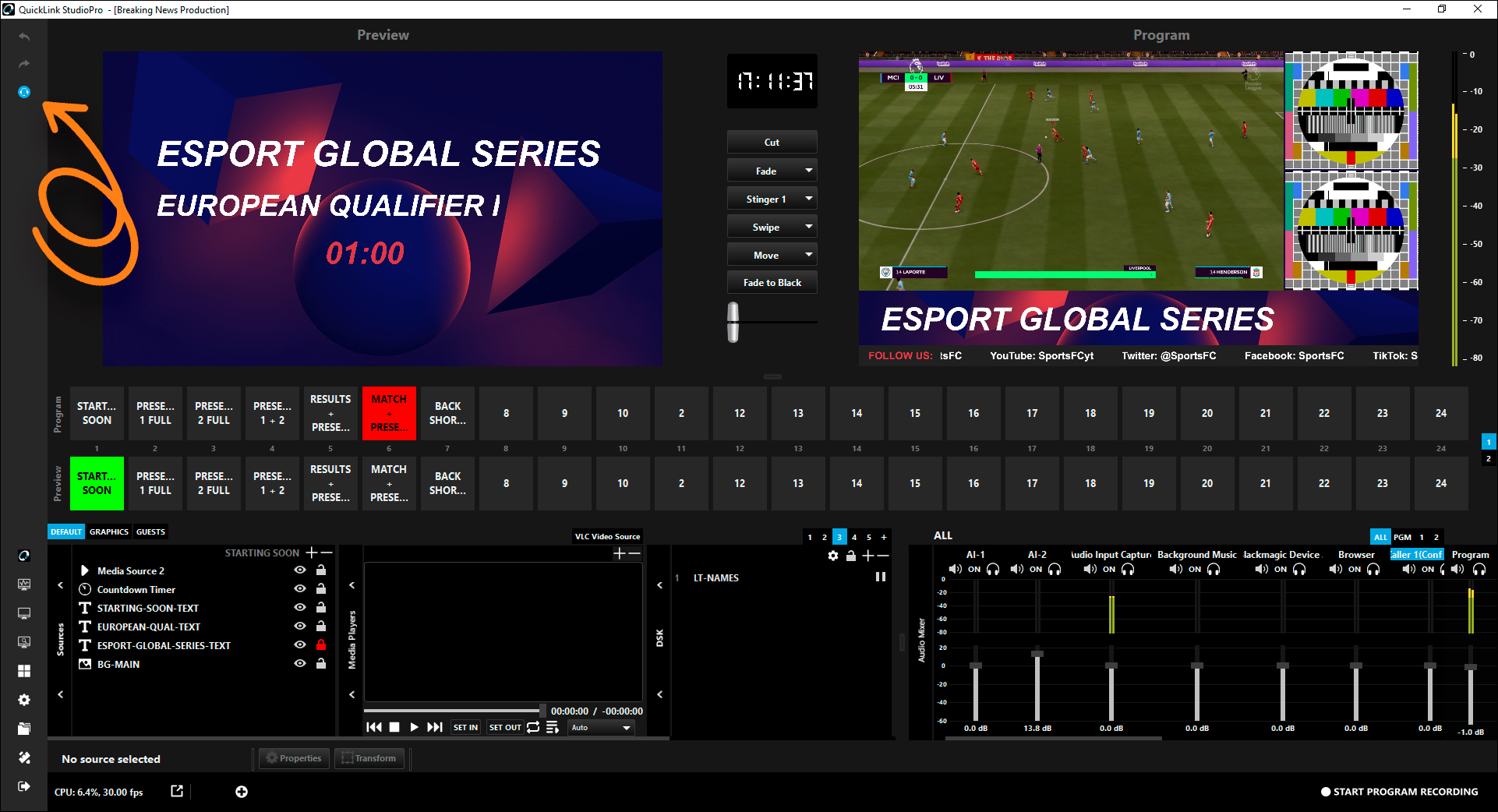Add a media player with the plus icon
The width and height of the screenshot is (1498, 812).
click(x=619, y=553)
